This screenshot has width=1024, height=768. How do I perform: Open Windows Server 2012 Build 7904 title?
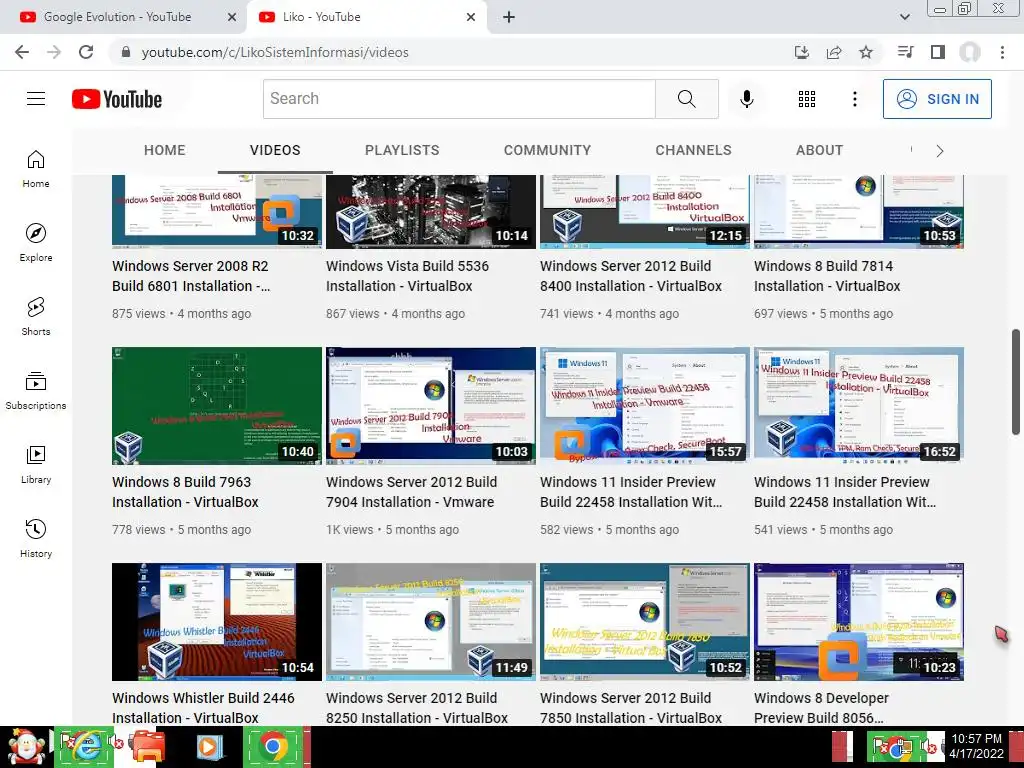[x=411, y=492]
